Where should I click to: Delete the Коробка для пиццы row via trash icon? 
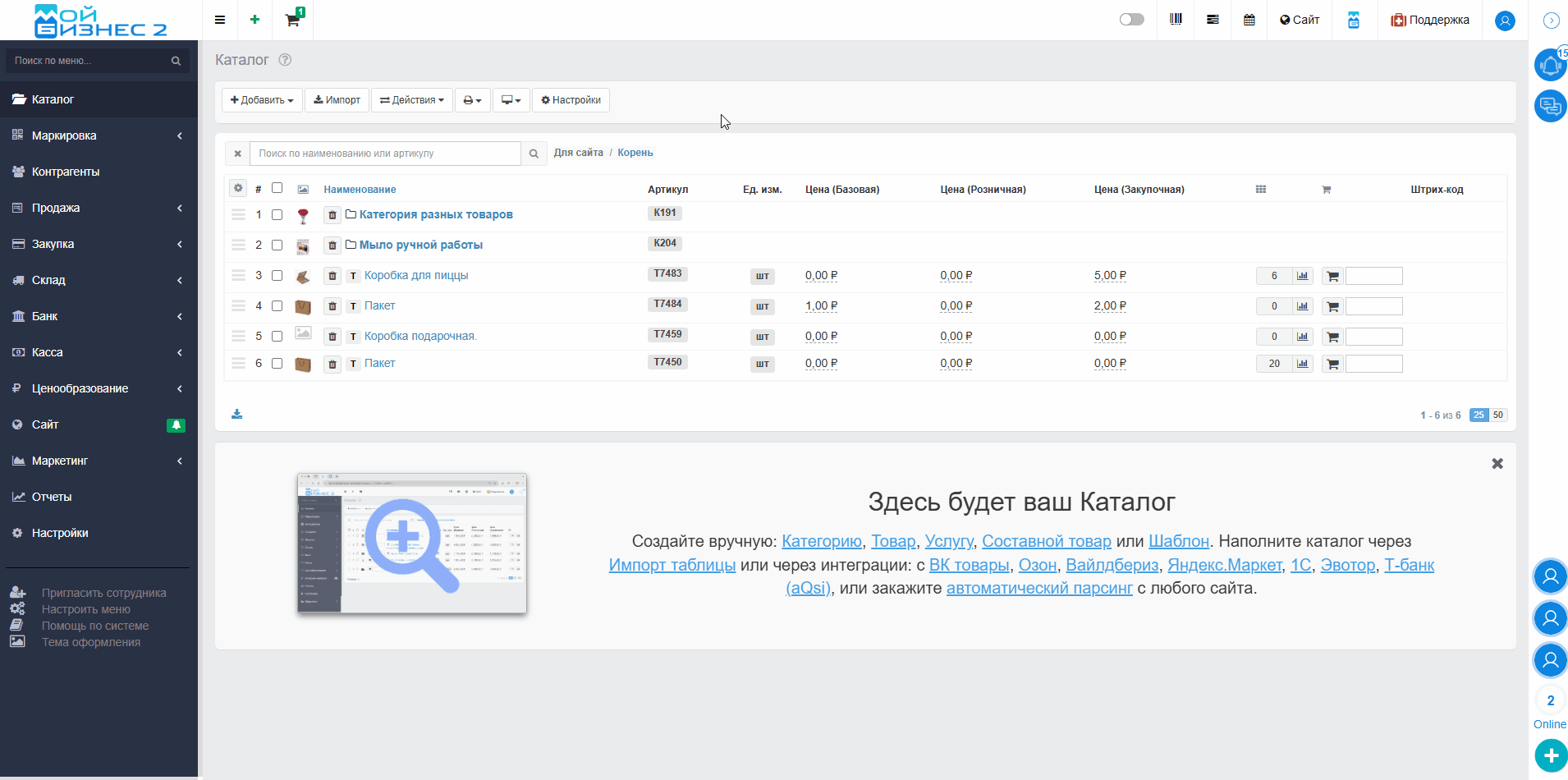[x=332, y=276]
